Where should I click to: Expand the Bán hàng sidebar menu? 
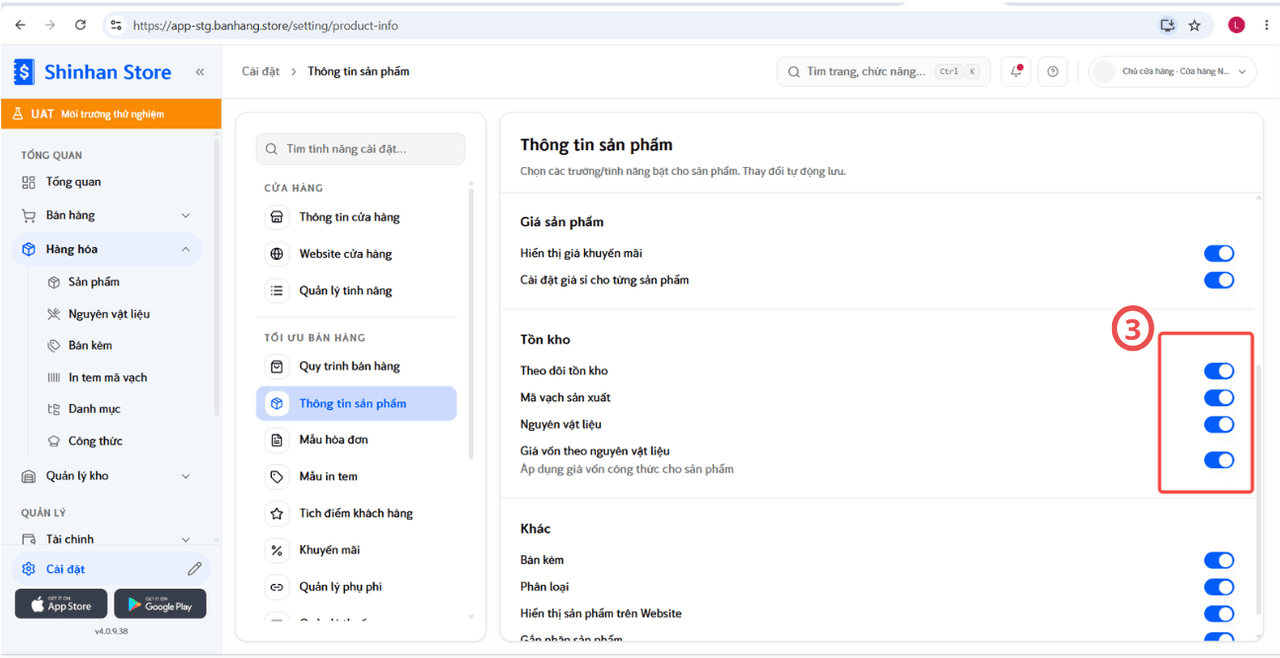tap(107, 215)
